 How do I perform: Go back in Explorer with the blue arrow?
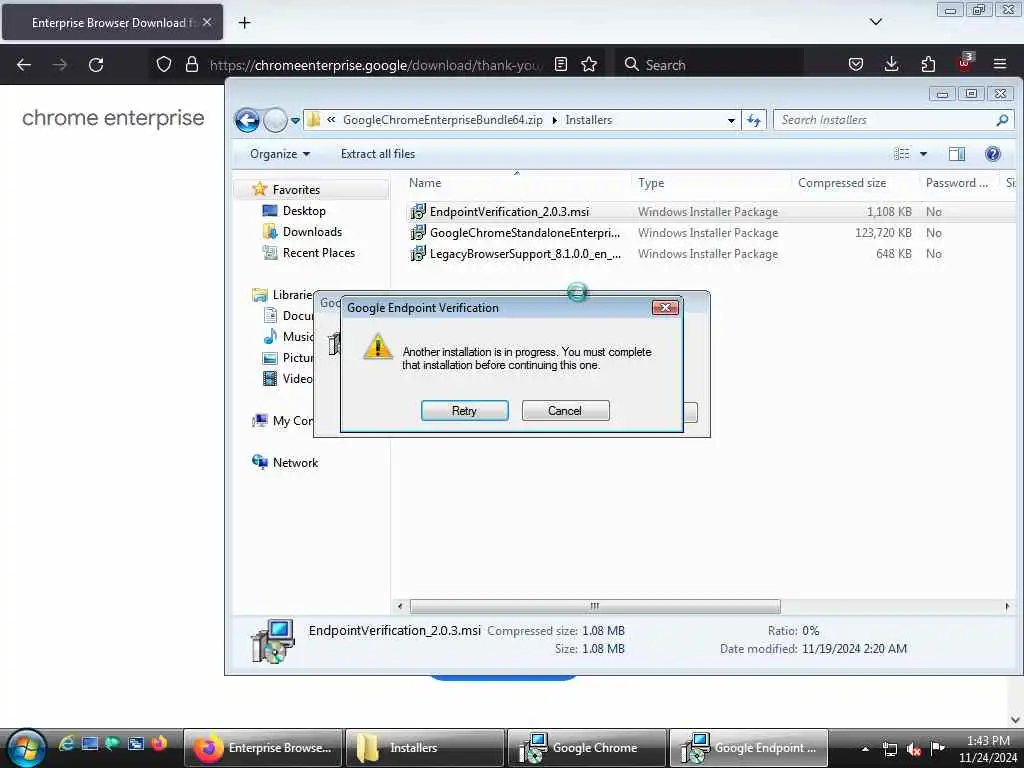248,120
